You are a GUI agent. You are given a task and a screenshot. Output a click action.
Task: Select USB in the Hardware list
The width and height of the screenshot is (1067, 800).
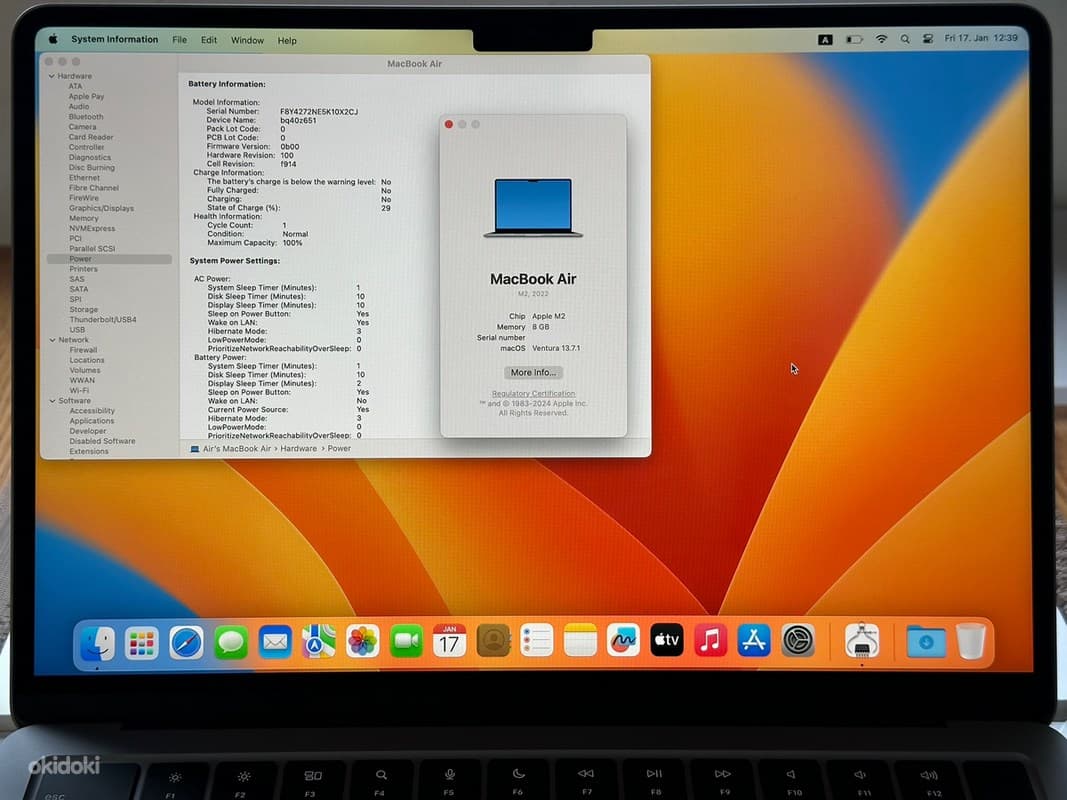coord(78,330)
